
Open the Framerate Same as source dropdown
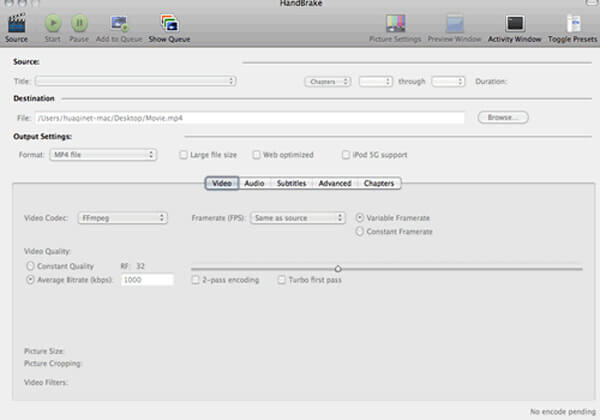tap(298, 218)
